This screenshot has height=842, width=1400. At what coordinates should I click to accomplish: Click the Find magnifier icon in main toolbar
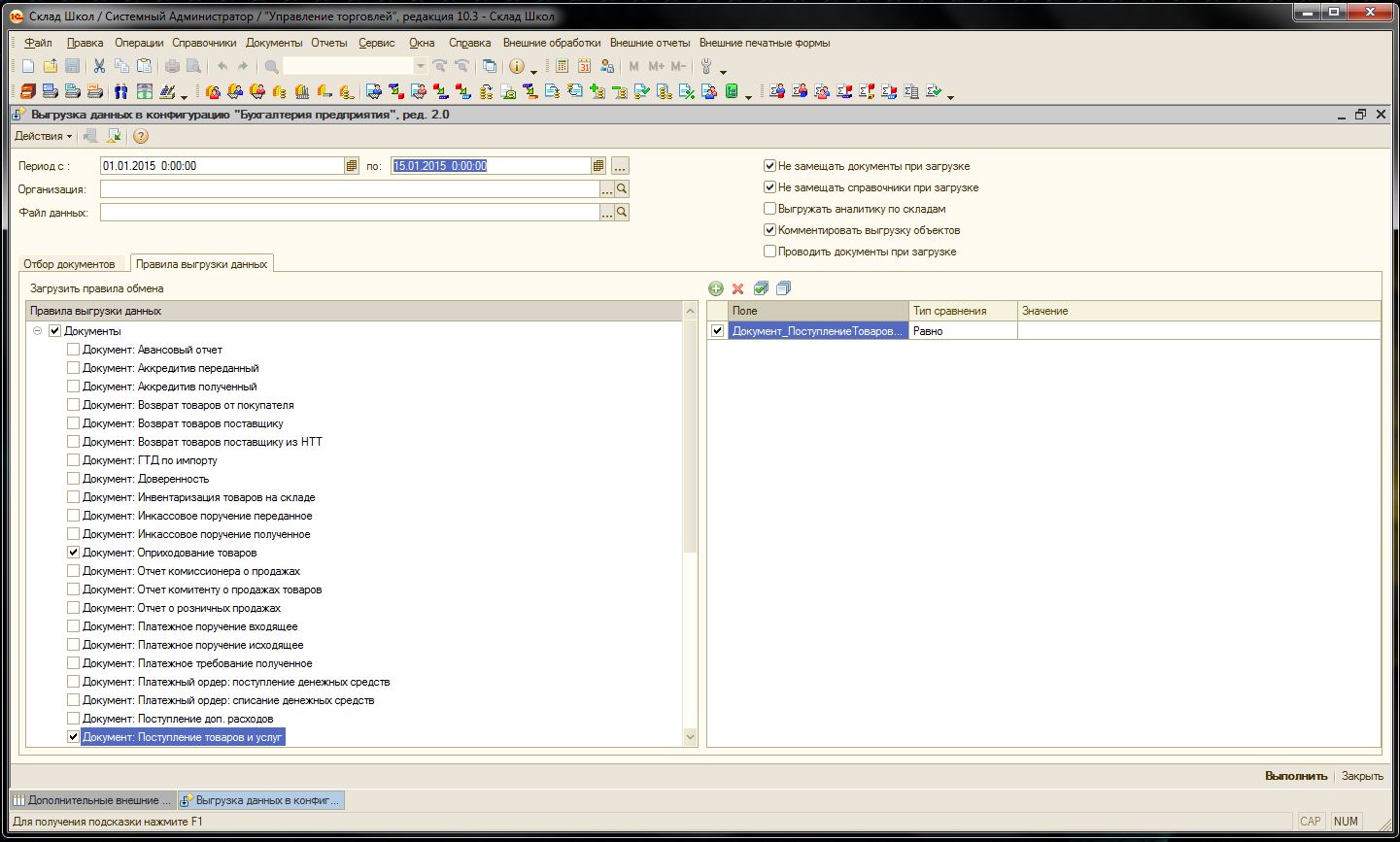tap(271, 66)
